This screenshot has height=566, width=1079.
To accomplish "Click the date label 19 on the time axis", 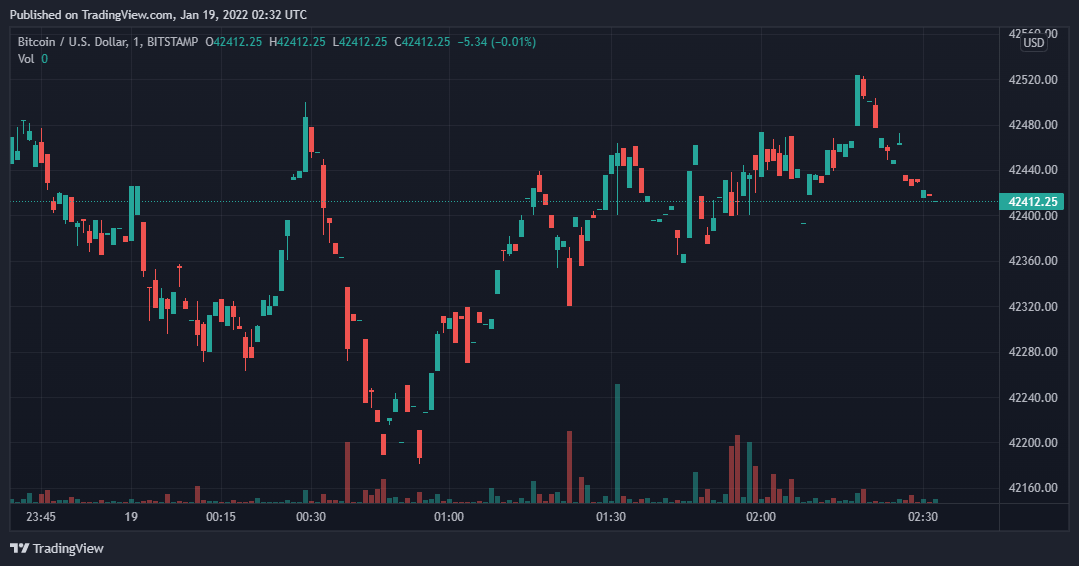I will 131,517.
